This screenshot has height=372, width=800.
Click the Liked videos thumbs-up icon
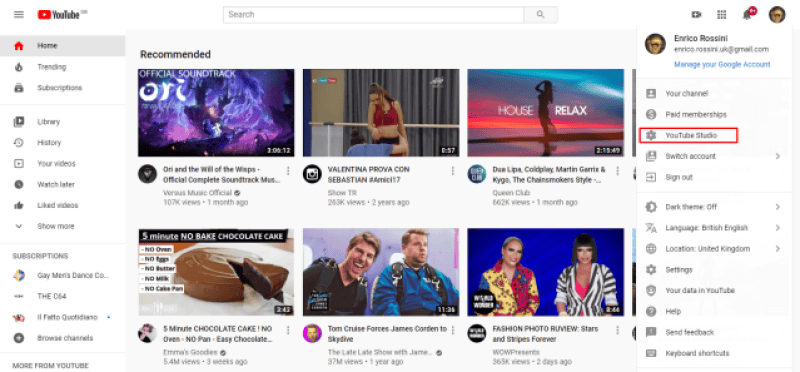pos(19,206)
